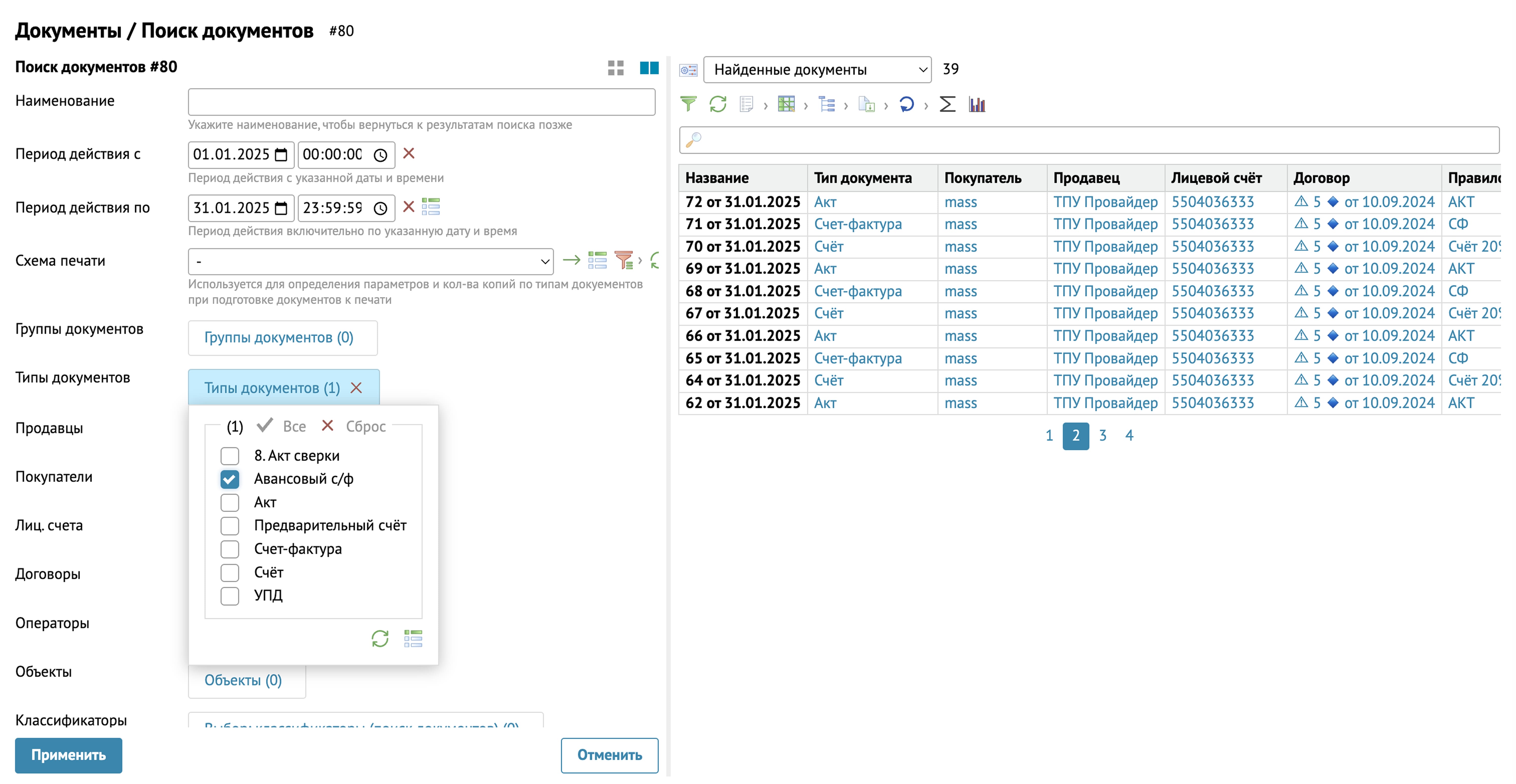The height and width of the screenshot is (784, 1516).
Task: Refresh the found documents list
Action: (x=718, y=104)
